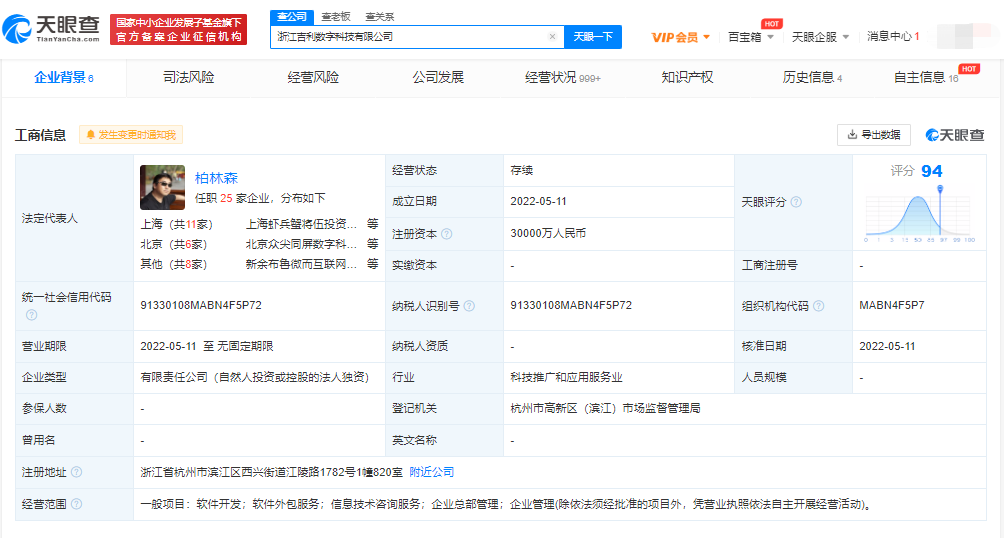Open 消息中心 notifications

point(893,37)
